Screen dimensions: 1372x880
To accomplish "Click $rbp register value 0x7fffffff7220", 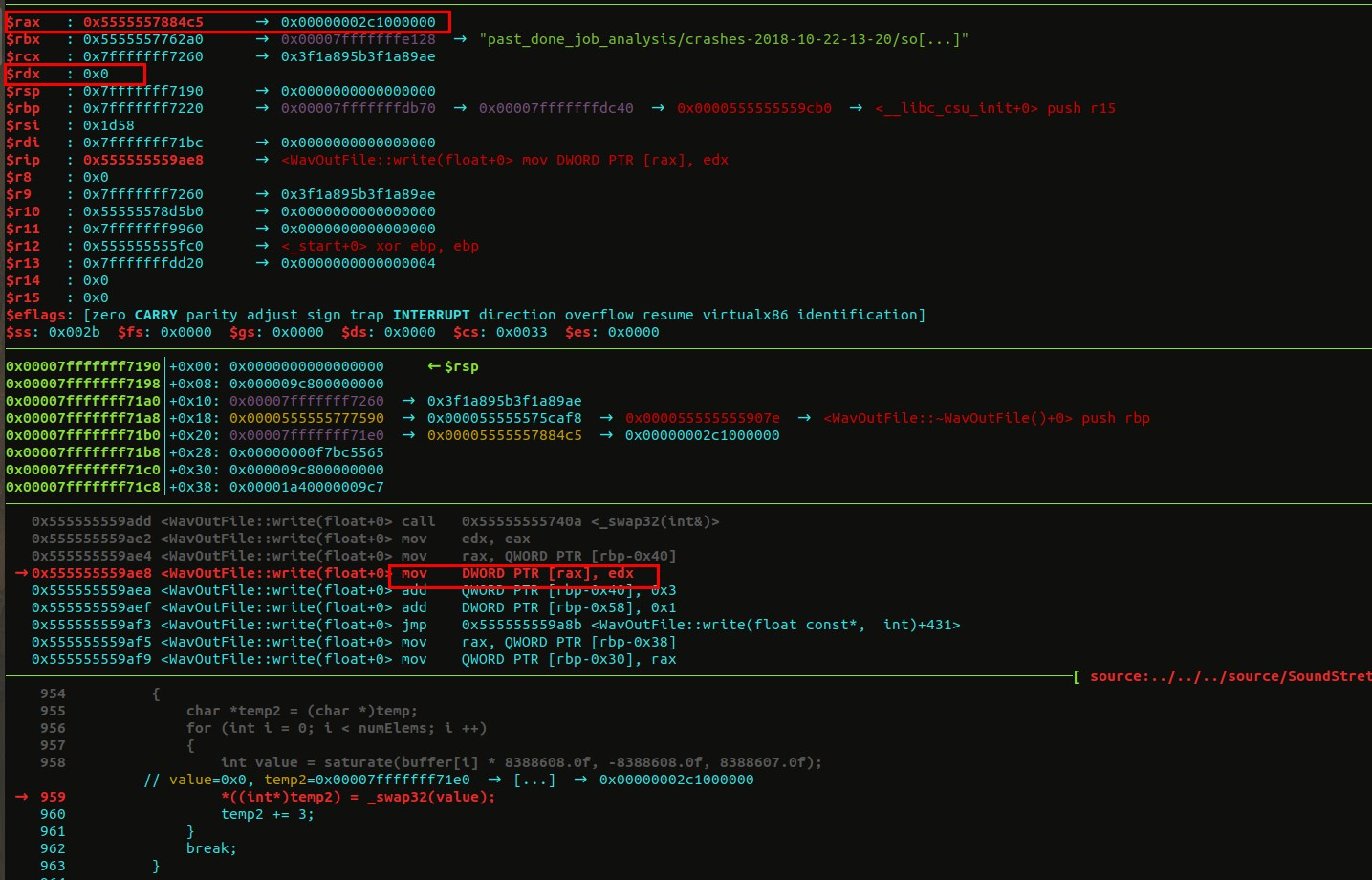I will pyautogui.click(x=143, y=108).
